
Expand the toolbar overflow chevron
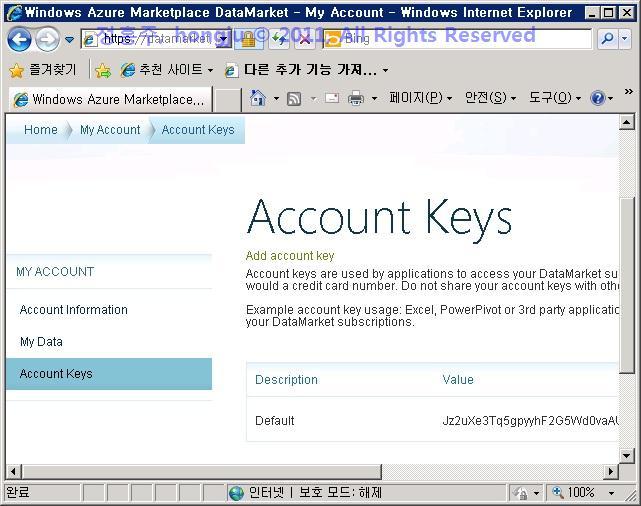(x=629, y=92)
